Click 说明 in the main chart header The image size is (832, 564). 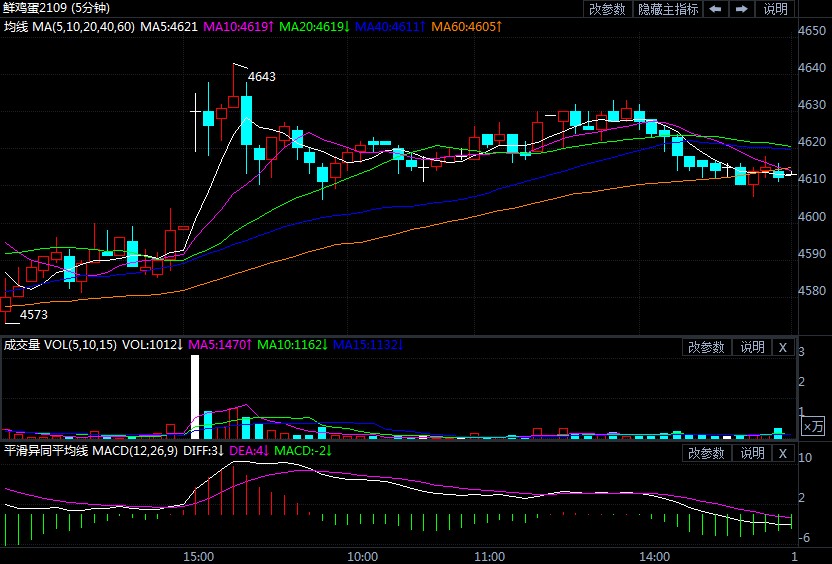[776, 9]
